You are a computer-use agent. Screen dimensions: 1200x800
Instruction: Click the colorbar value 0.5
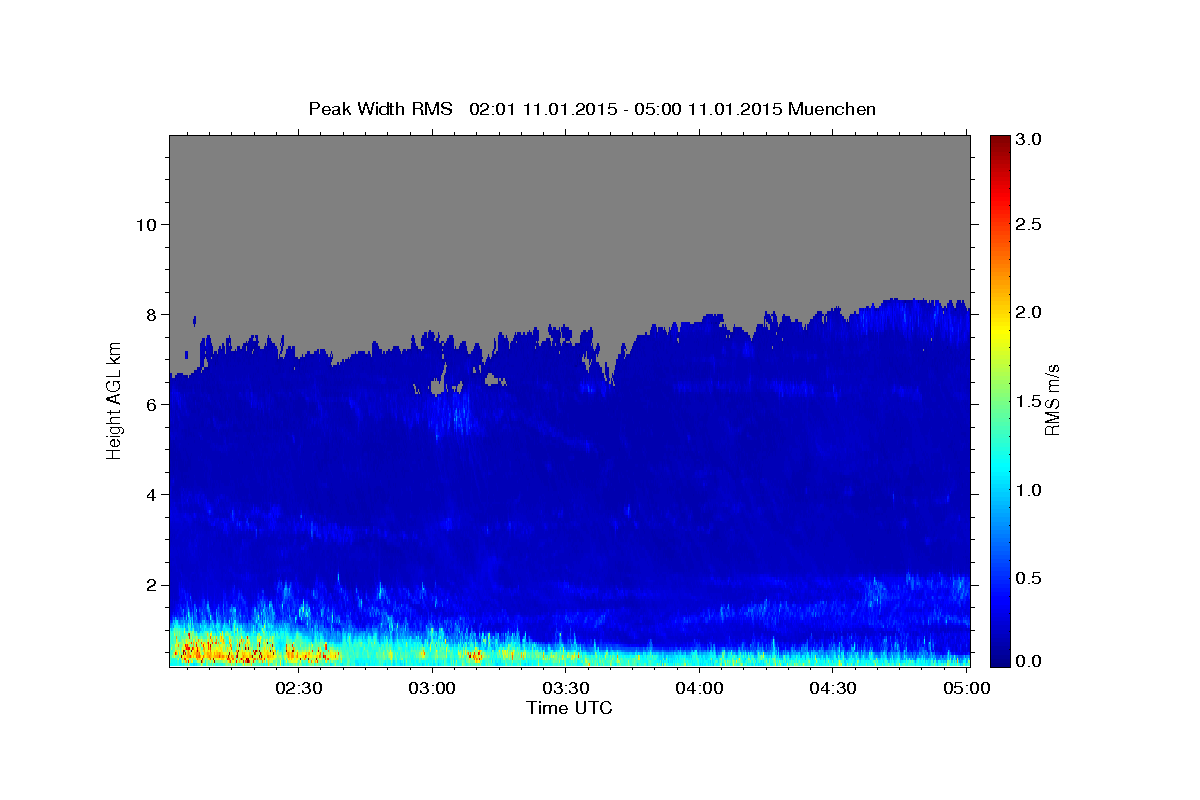(1029, 578)
